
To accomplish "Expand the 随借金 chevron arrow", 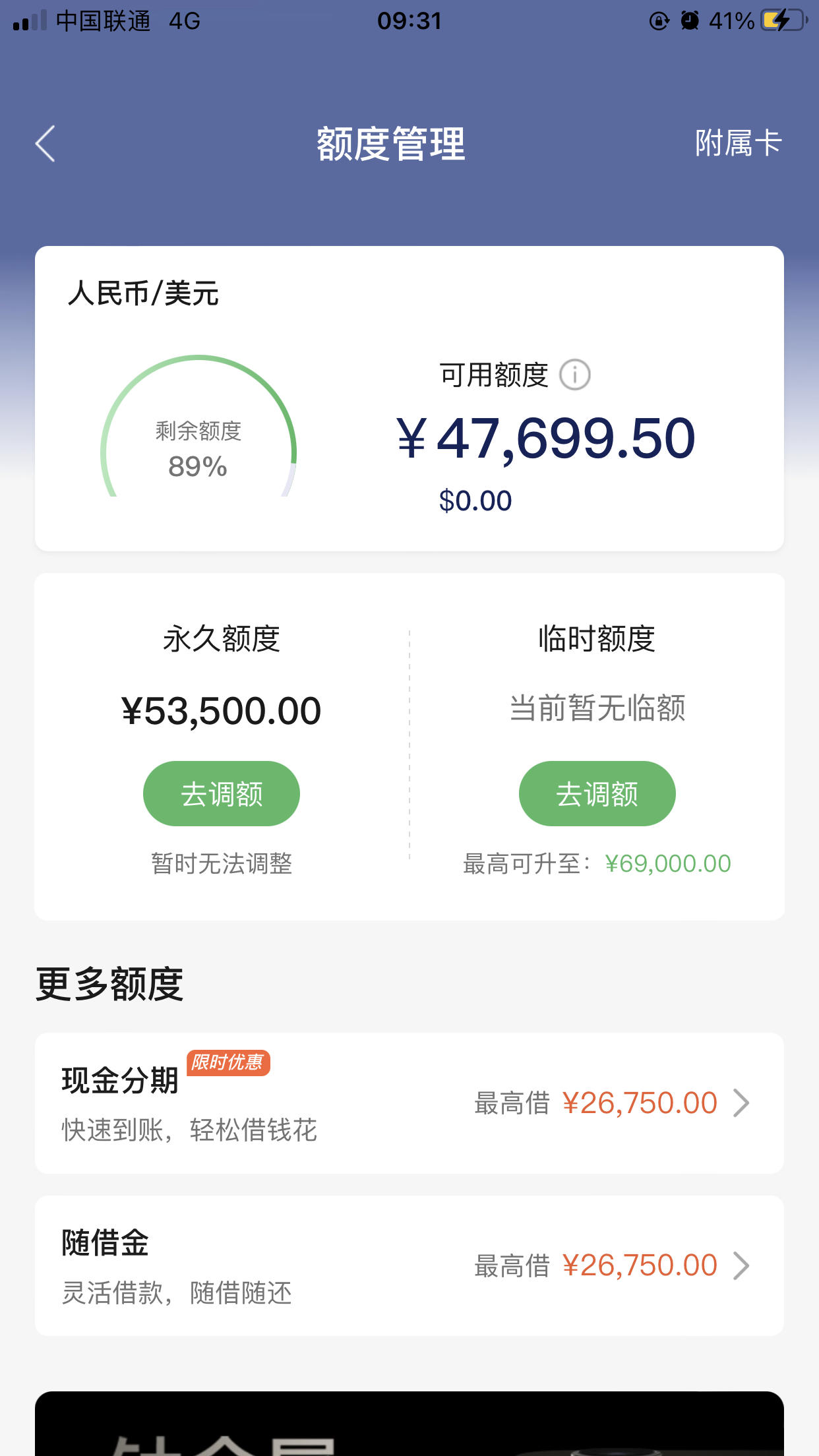I will pyautogui.click(x=742, y=1265).
